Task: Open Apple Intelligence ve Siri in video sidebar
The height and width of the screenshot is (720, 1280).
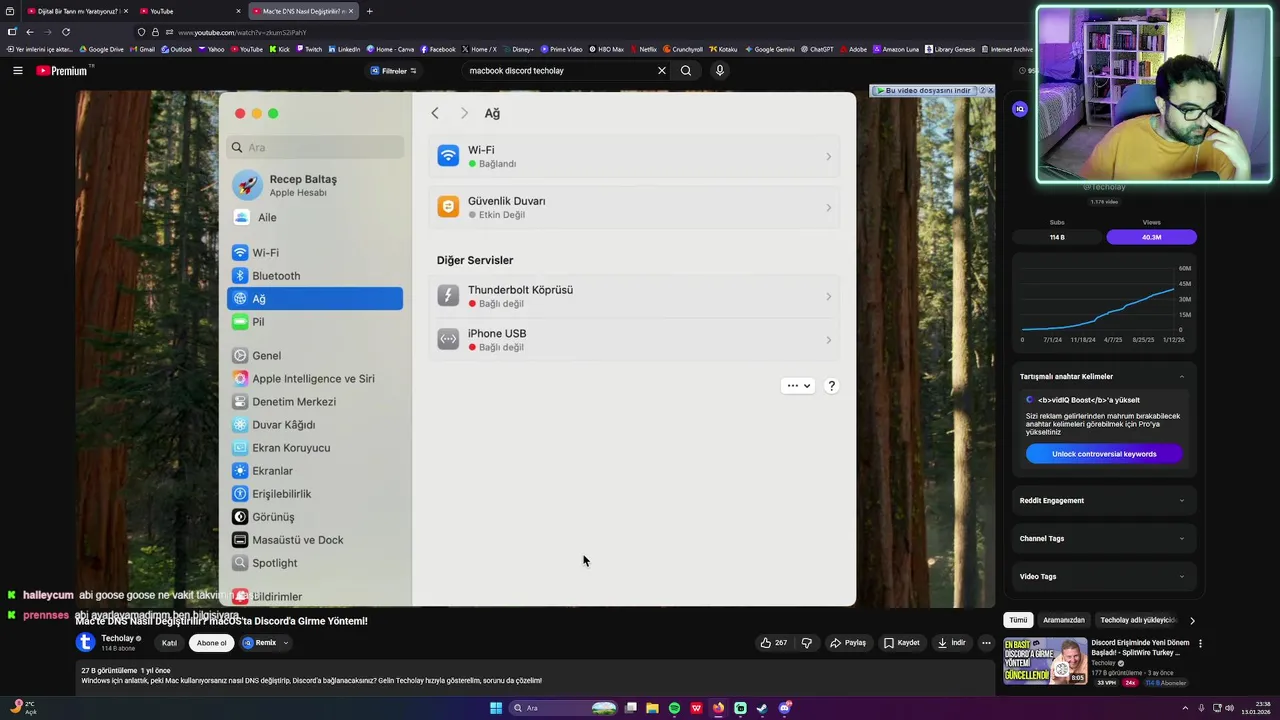Action: pos(315,379)
